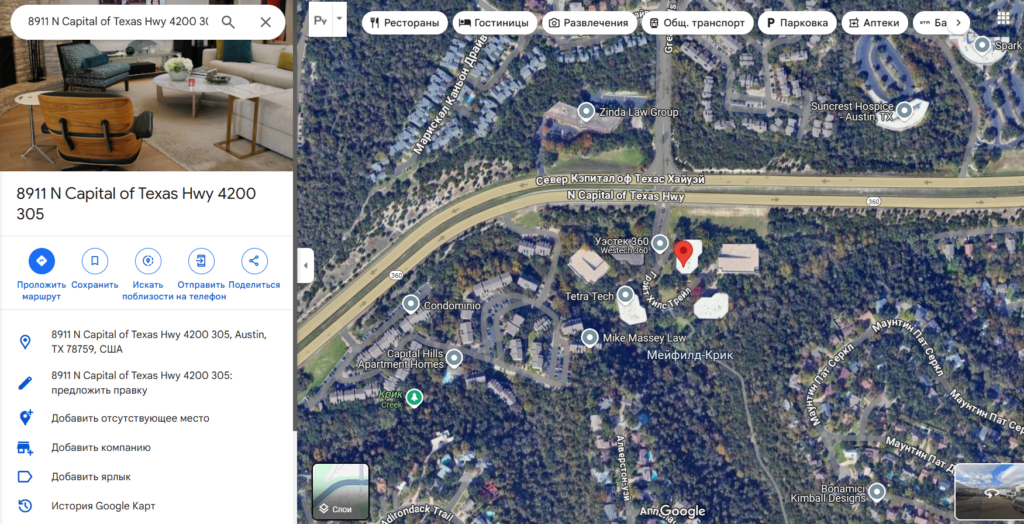Expand the language input dropdown arrow

point(339,18)
